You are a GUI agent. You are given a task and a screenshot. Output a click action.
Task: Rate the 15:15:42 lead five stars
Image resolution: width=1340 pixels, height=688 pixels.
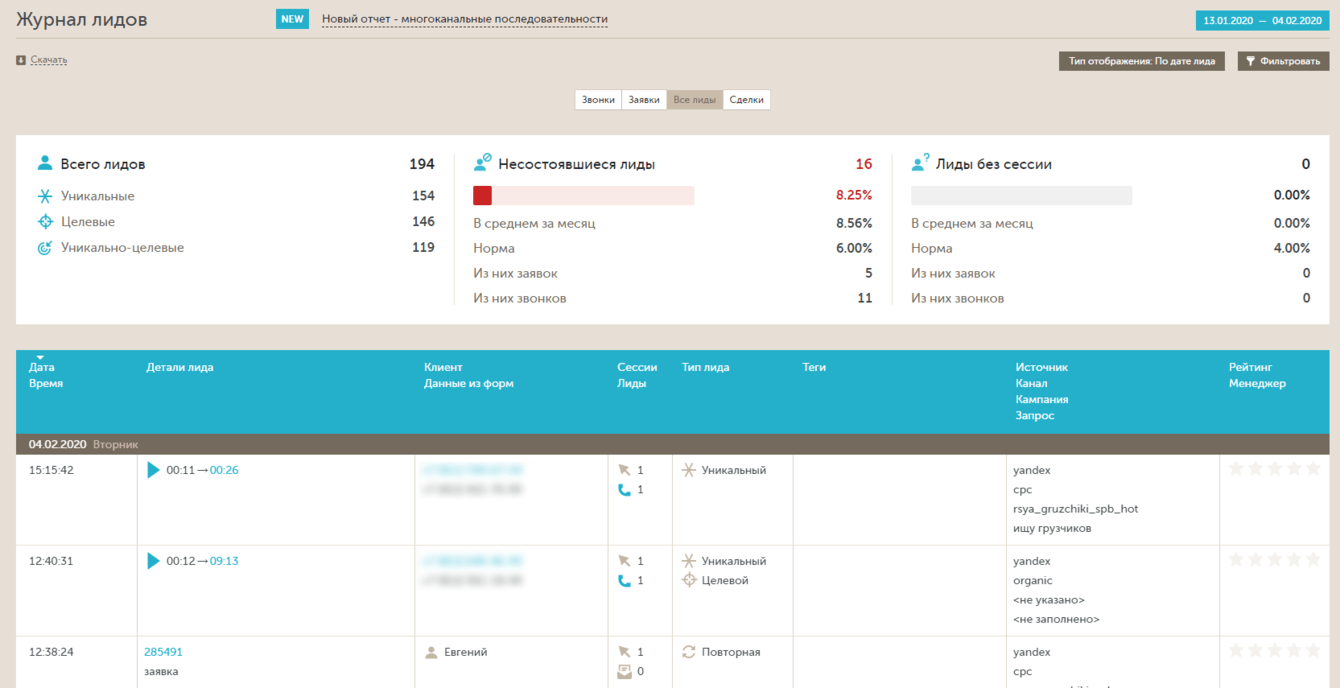[1313, 469]
